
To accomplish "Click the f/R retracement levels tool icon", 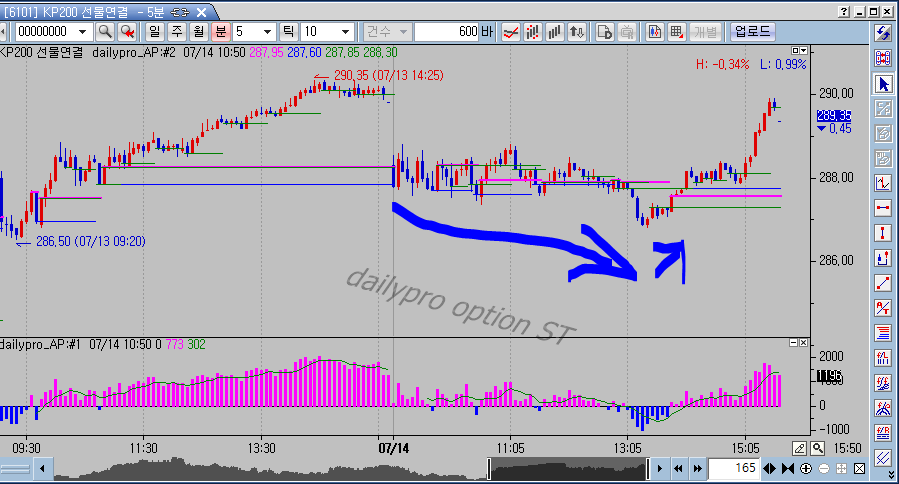I will 883,433.
